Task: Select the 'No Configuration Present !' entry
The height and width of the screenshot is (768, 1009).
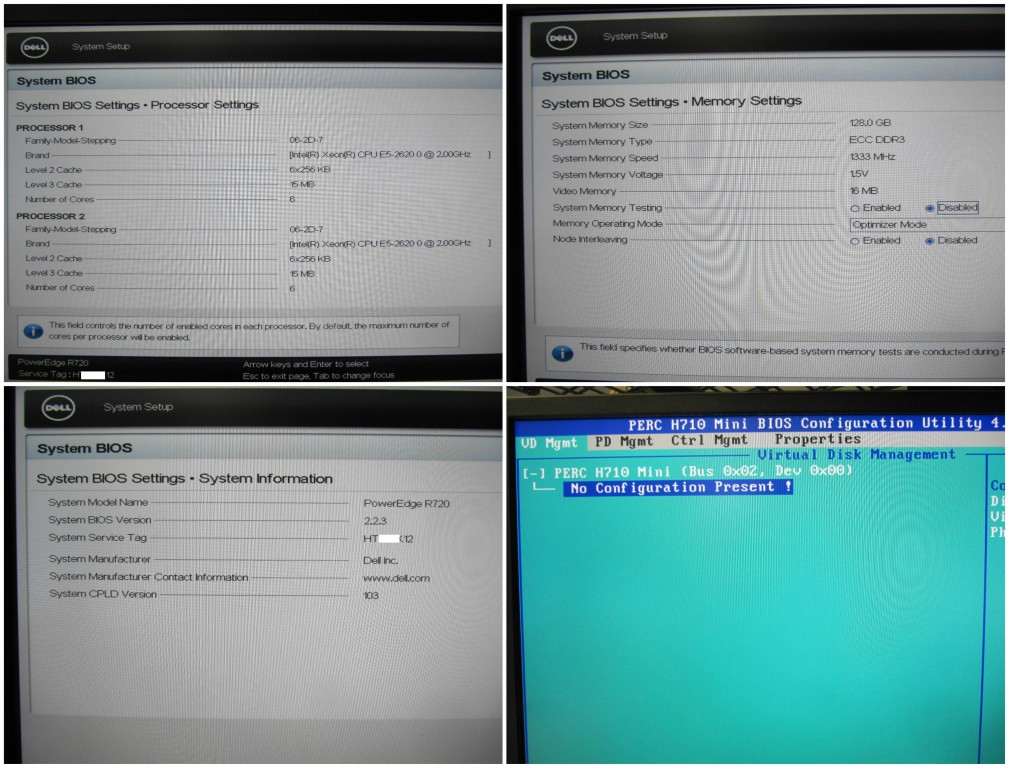Action: tap(678, 487)
